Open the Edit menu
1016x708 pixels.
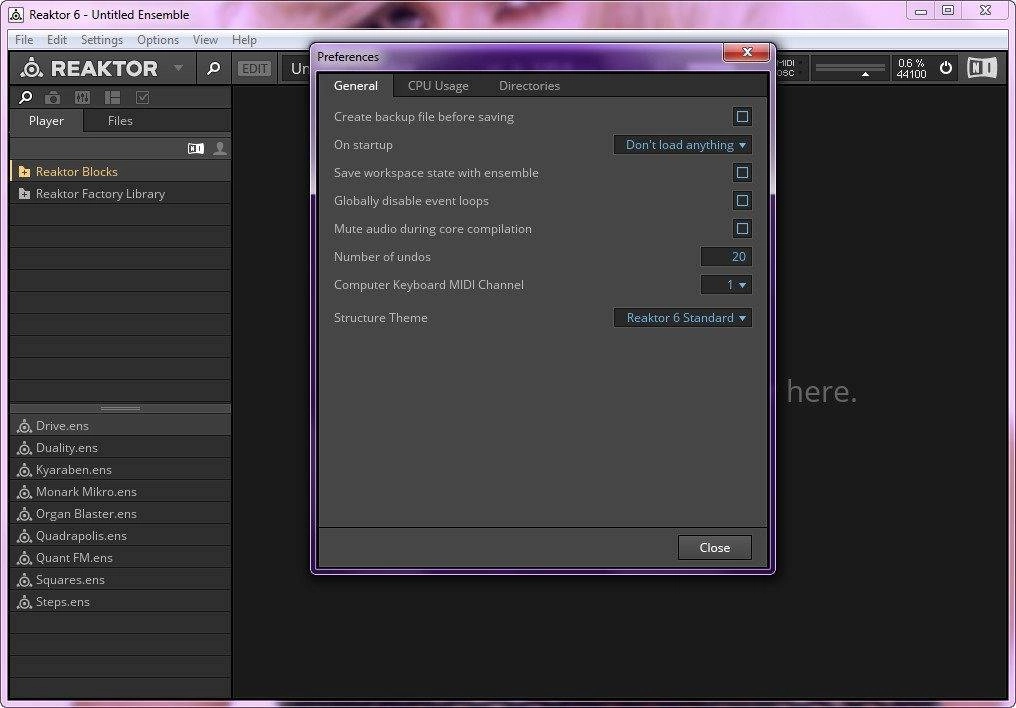57,40
